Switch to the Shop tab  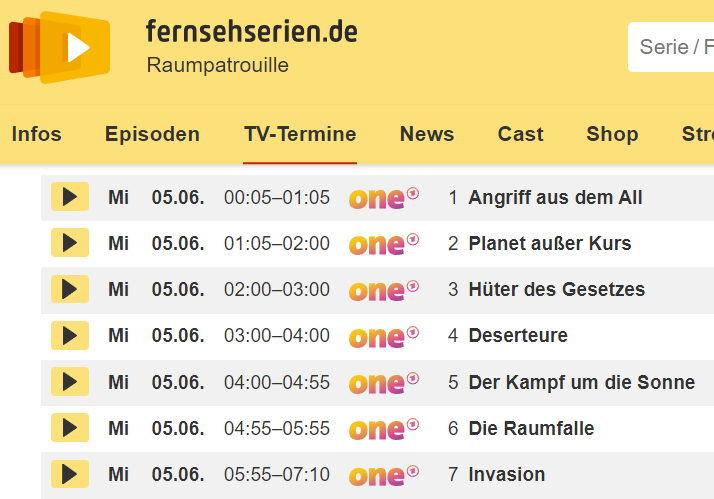pyautogui.click(x=612, y=134)
